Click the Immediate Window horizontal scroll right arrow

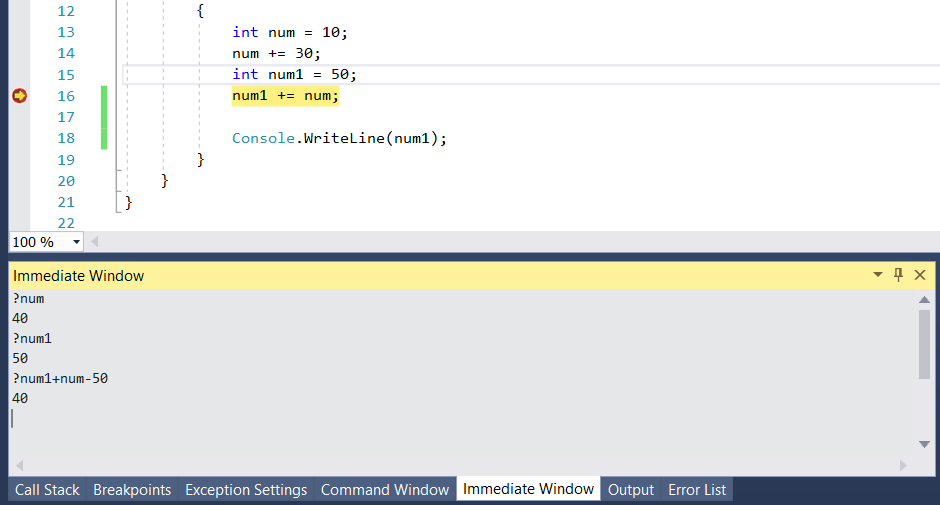[x=903, y=465]
